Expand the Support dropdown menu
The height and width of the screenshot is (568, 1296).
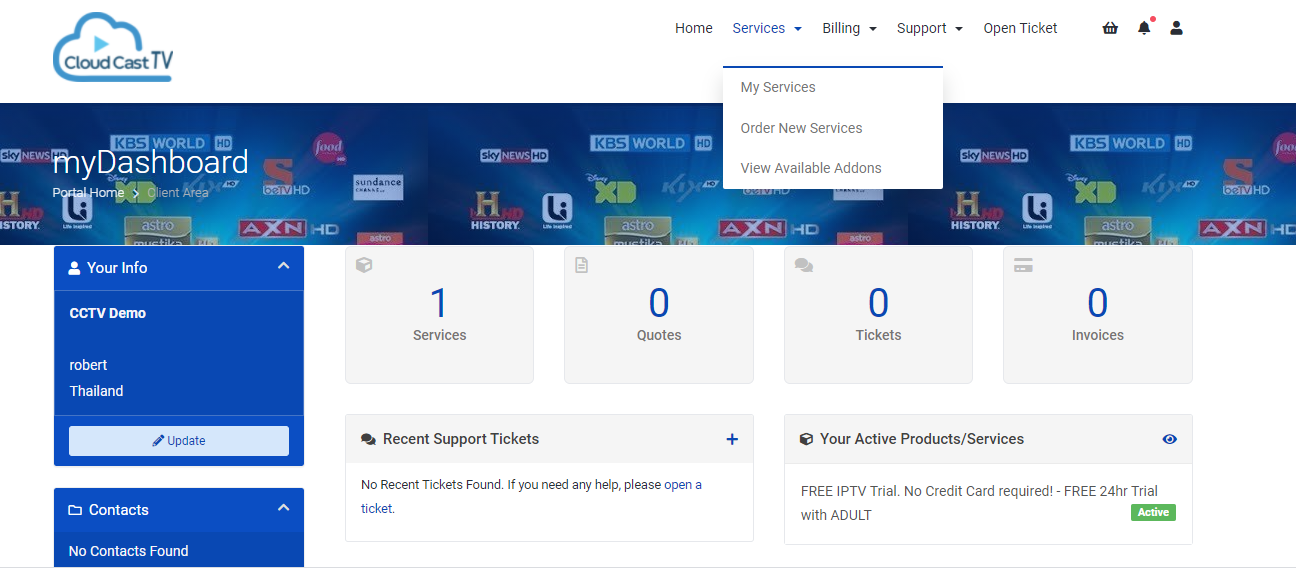pyautogui.click(x=929, y=28)
